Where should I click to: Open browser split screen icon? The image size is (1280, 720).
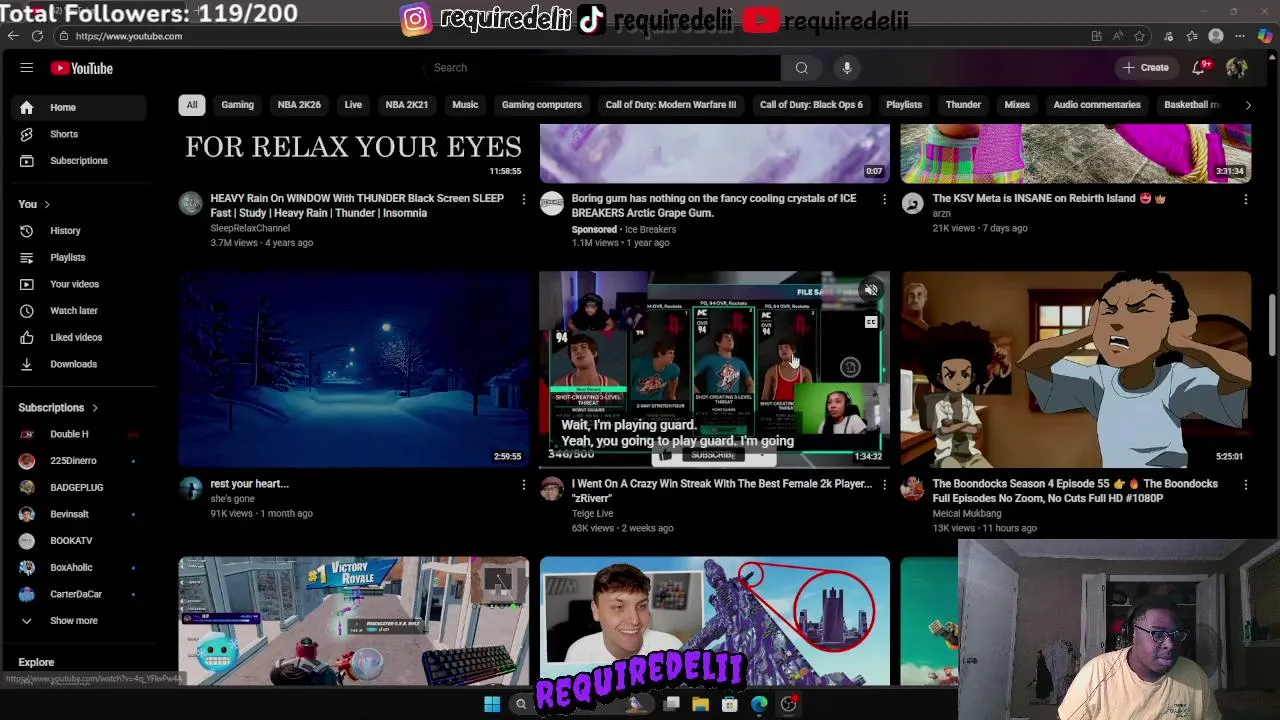[x=1097, y=36]
